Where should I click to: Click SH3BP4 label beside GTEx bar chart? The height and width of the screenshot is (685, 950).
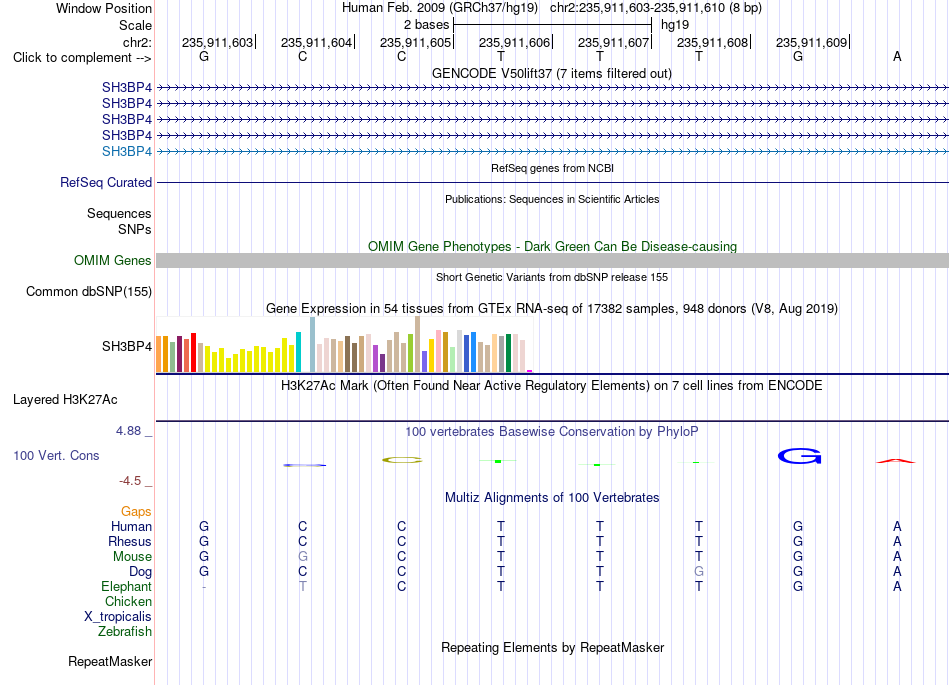(x=127, y=346)
